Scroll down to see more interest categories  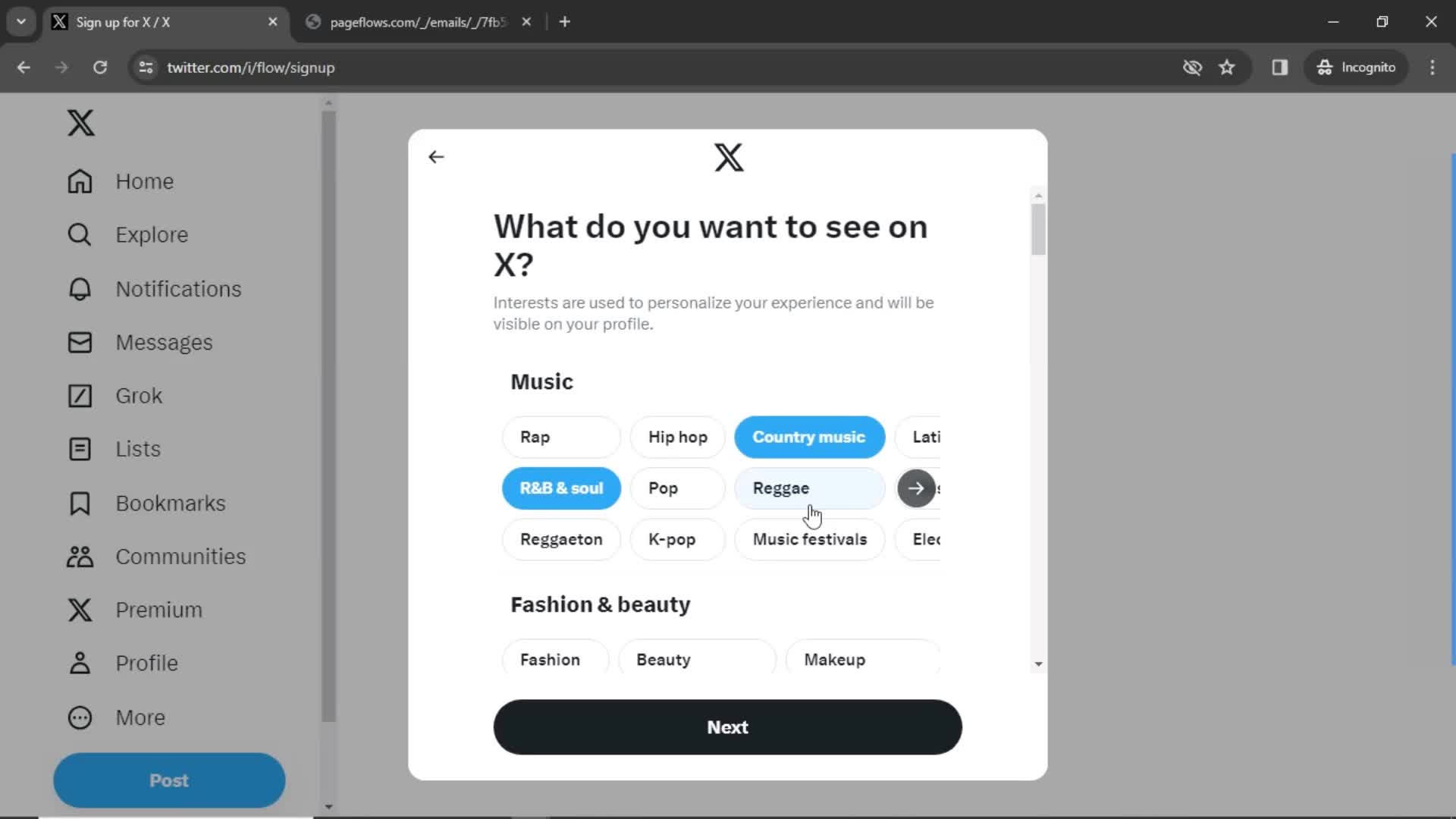click(1037, 663)
